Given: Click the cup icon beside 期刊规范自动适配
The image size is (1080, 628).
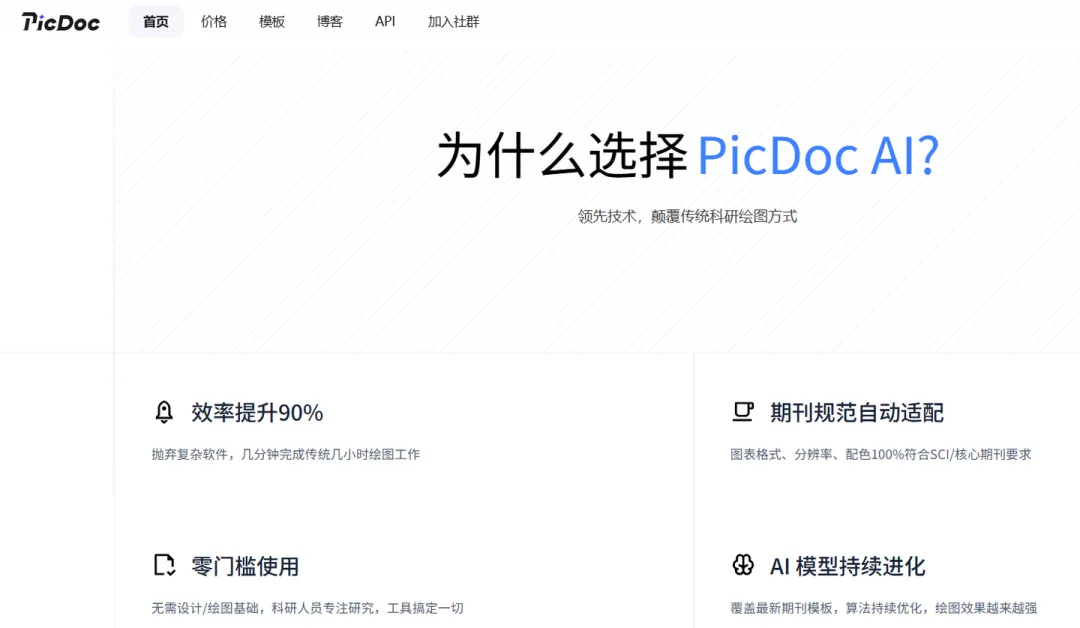Looking at the screenshot, I should click(742, 412).
